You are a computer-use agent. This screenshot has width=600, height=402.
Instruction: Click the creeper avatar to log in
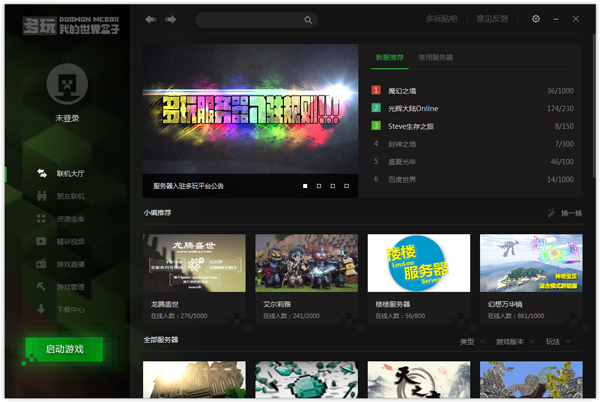(x=67, y=84)
